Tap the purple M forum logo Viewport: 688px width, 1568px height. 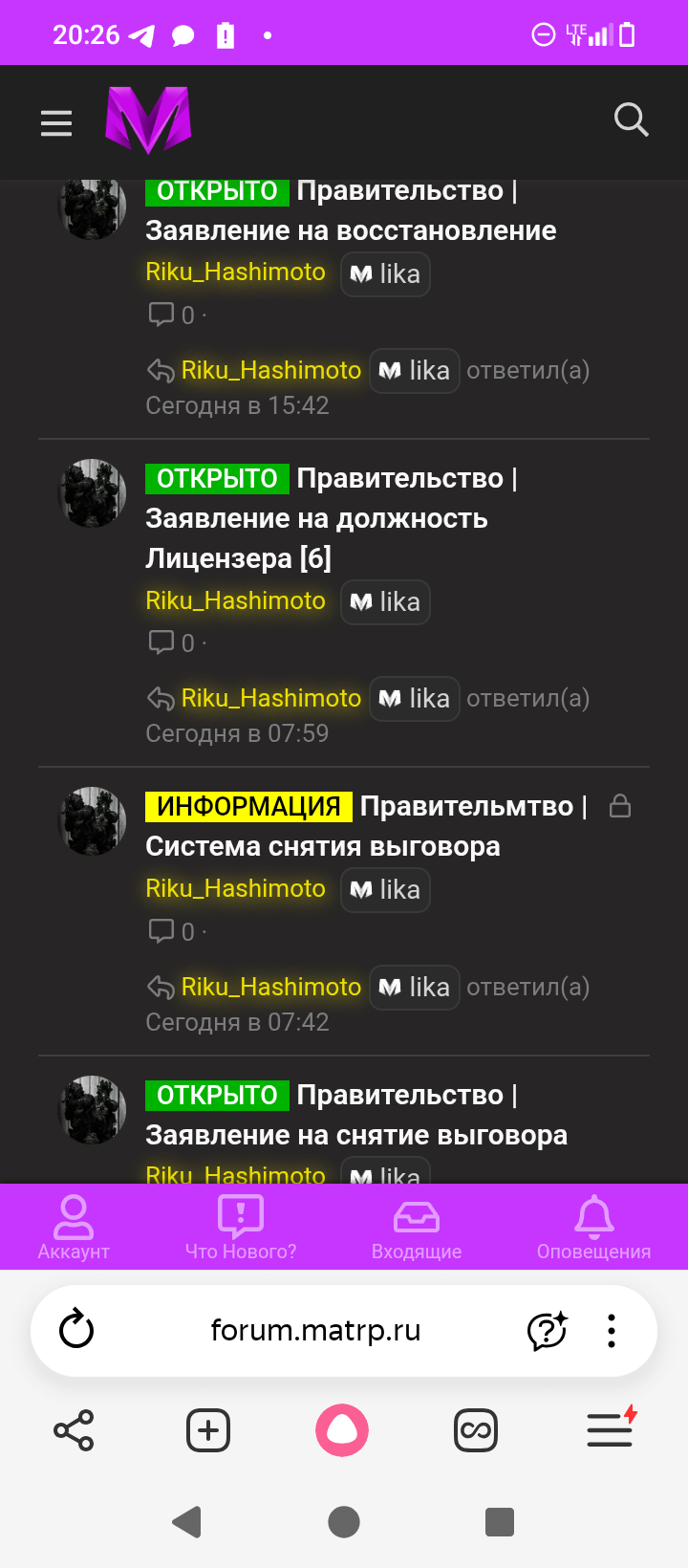148,120
